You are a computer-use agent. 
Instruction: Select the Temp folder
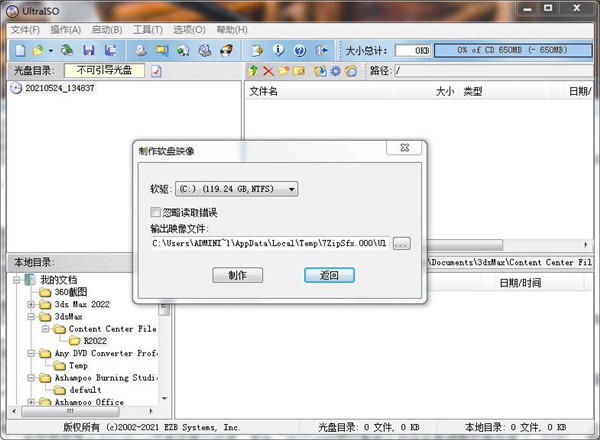(x=78, y=366)
